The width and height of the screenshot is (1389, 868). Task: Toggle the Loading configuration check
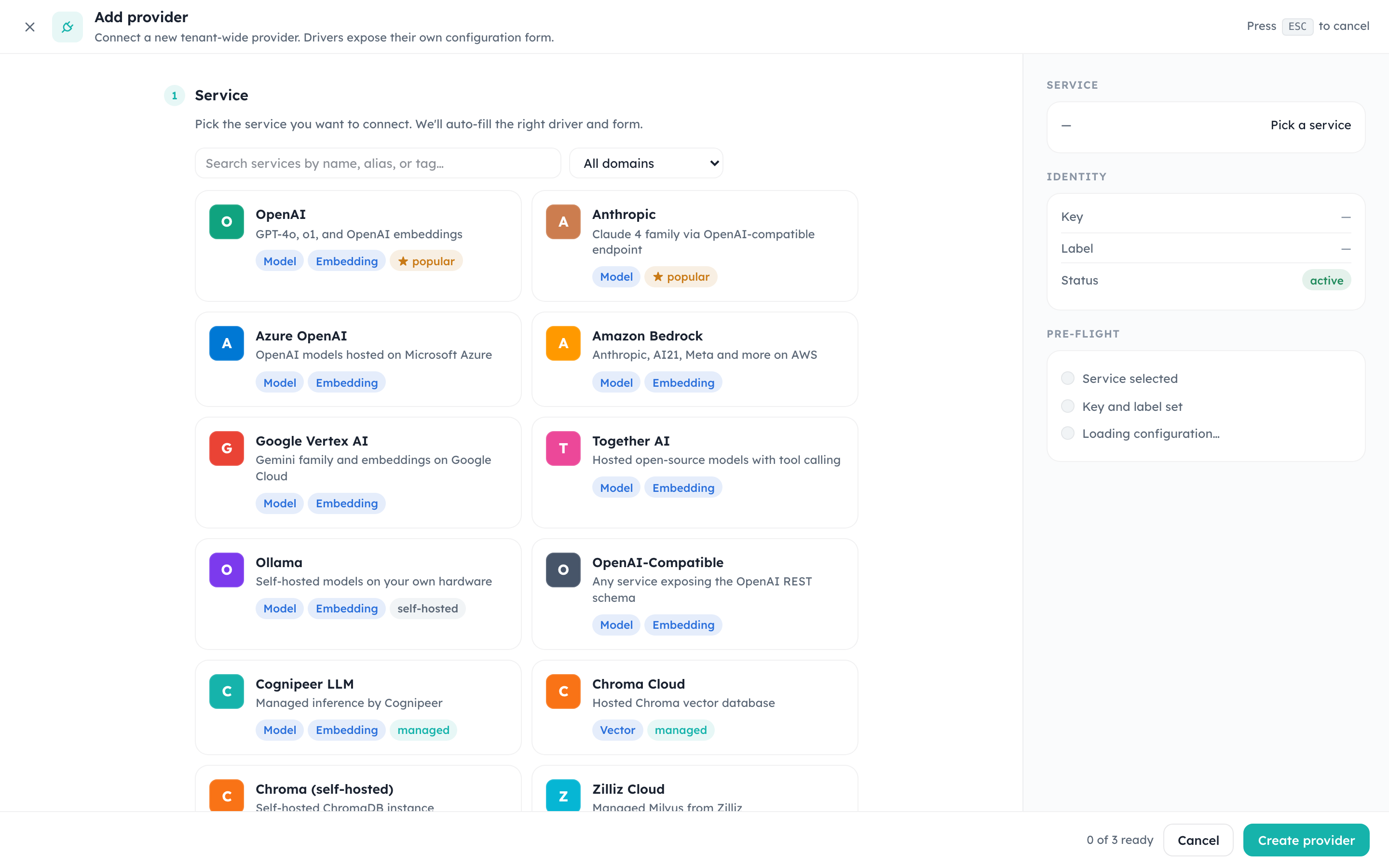click(1068, 434)
